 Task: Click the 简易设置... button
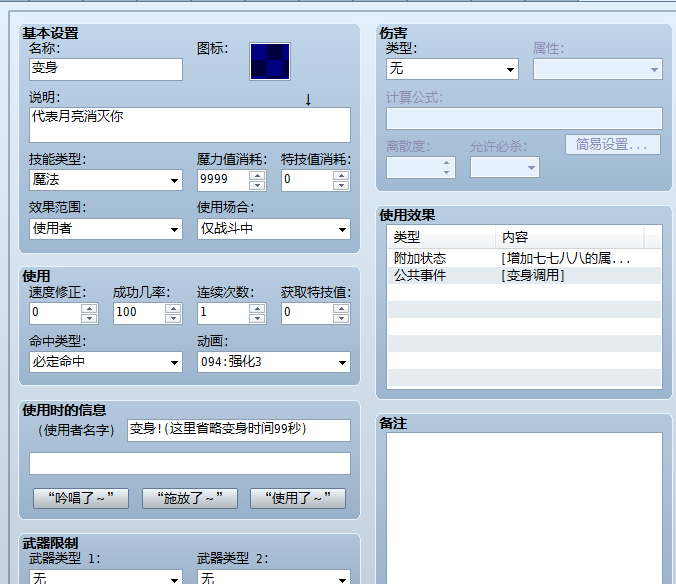click(613, 144)
